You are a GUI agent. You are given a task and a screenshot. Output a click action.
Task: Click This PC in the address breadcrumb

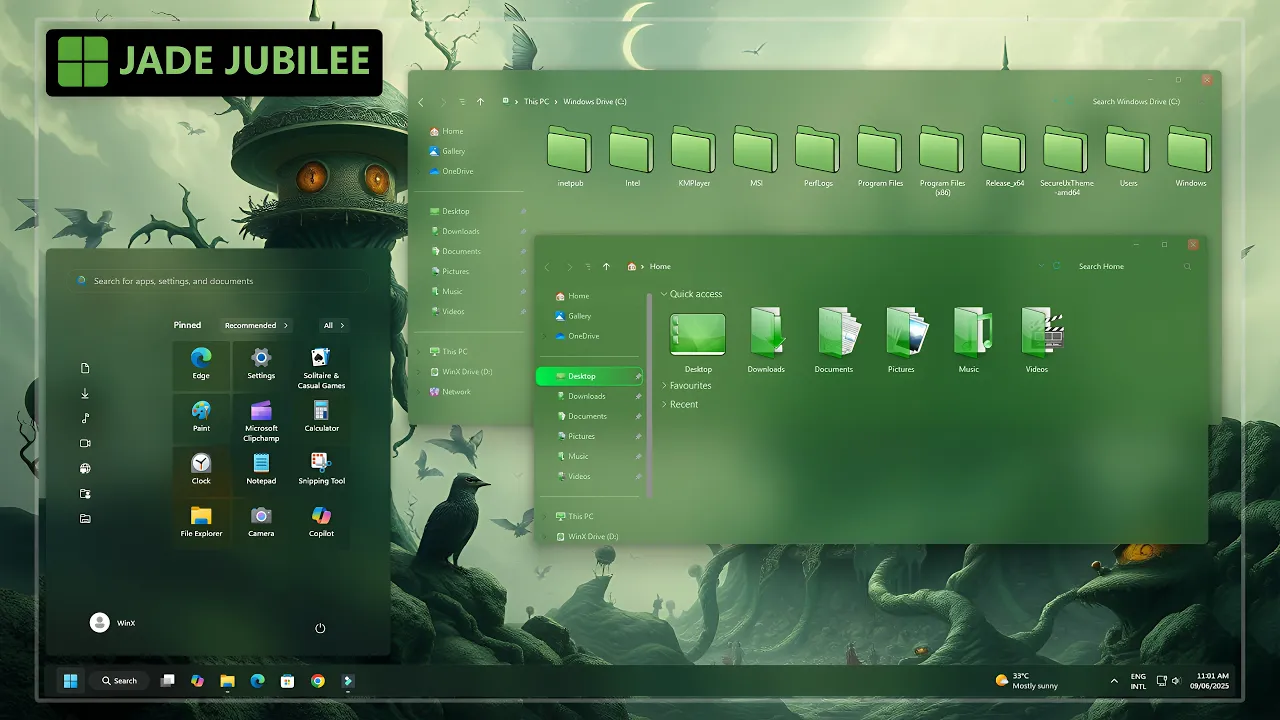point(537,102)
